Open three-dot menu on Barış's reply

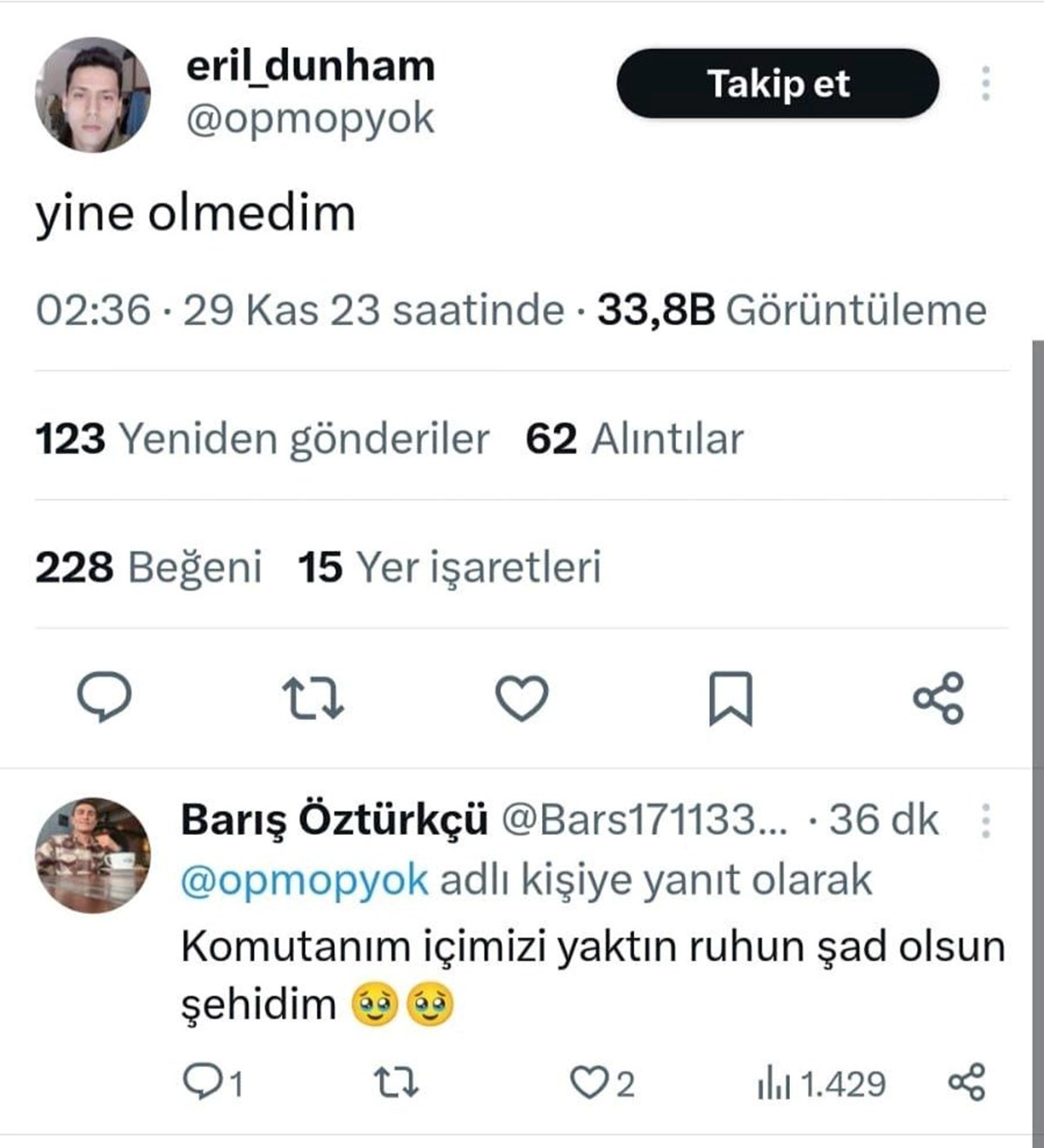pos(986,820)
